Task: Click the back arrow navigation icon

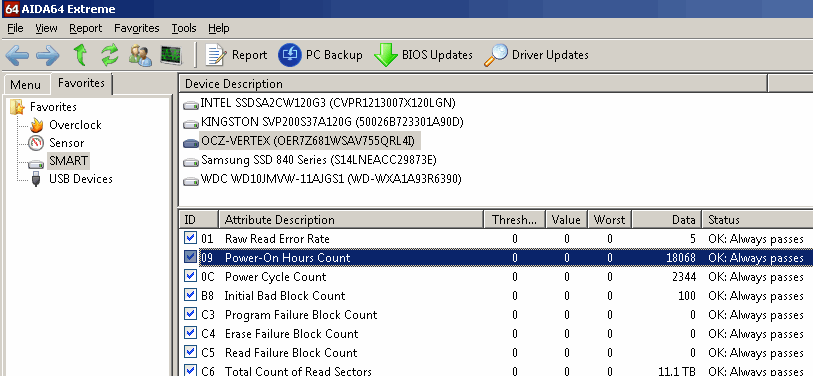Action: point(17,55)
